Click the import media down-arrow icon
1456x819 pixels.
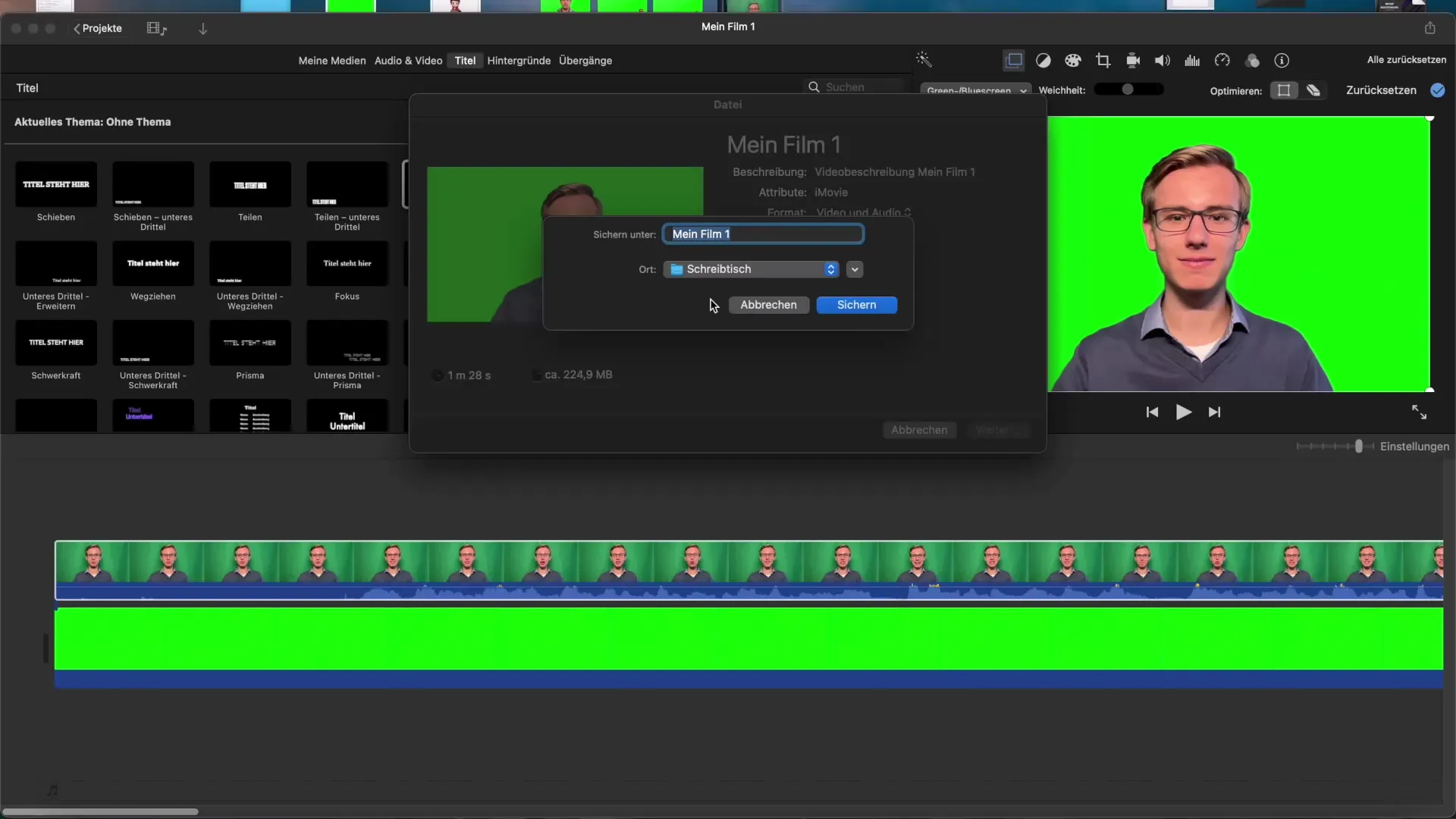pyautogui.click(x=203, y=29)
